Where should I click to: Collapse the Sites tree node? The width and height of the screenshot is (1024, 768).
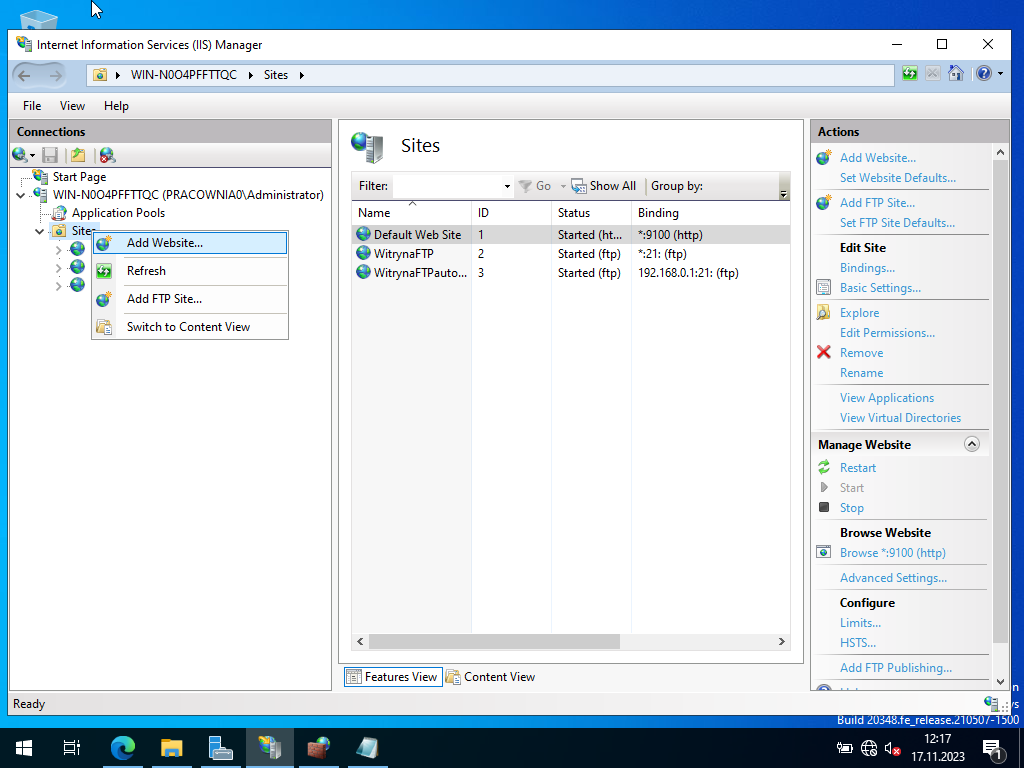(x=40, y=231)
